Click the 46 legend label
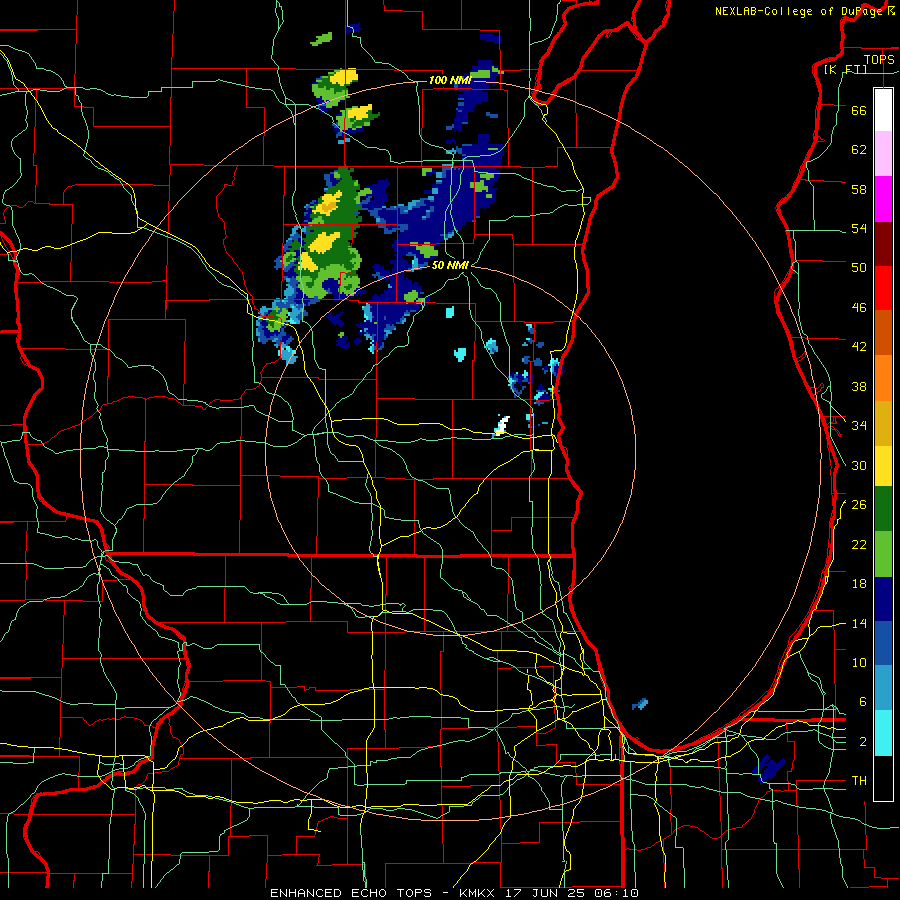Screen dimensions: 900x900 859,308
